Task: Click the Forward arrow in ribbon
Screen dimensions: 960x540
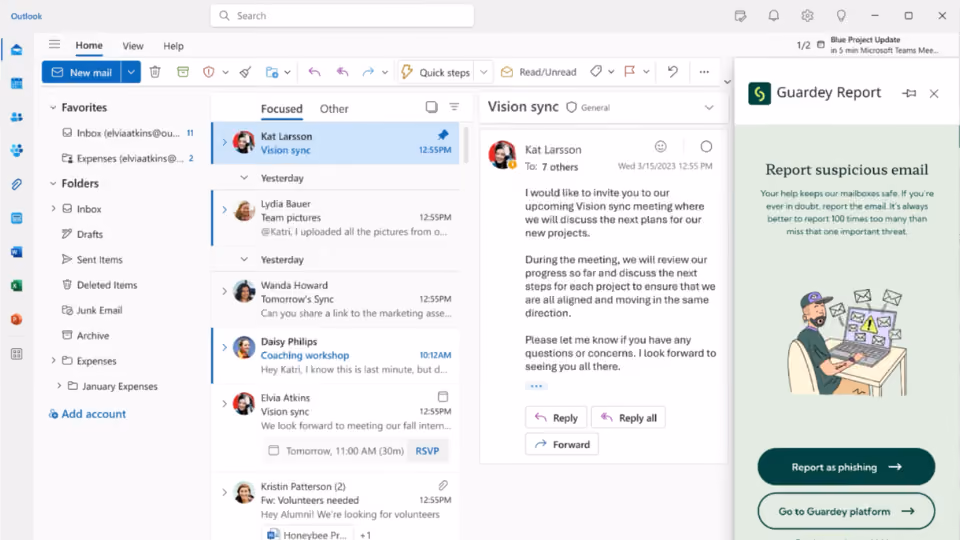Action: [368, 72]
